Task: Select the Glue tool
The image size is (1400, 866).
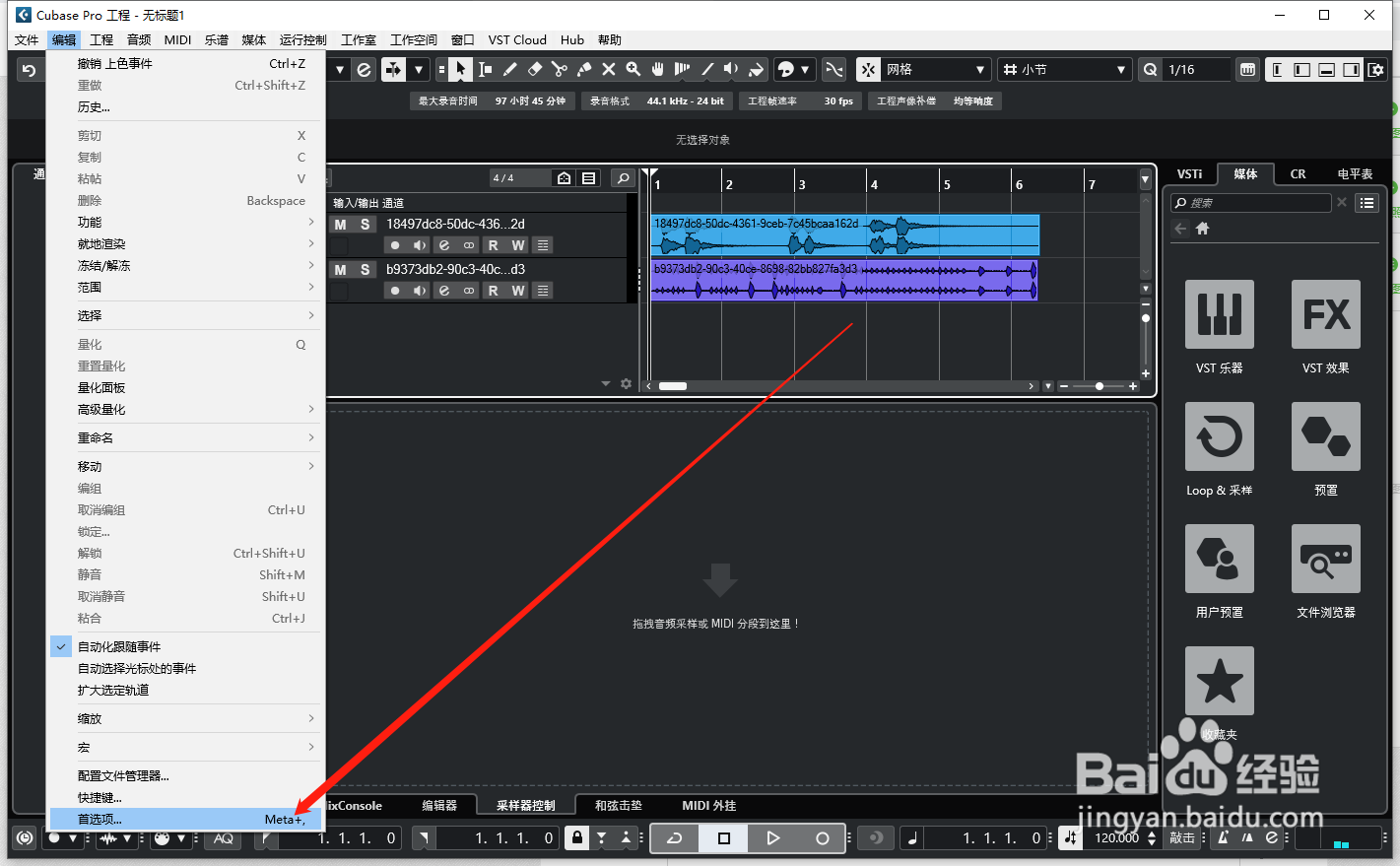Action: 583,69
